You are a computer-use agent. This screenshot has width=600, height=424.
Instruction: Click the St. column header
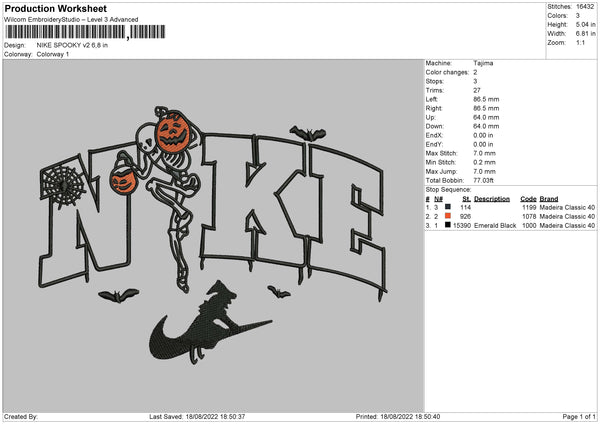tap(466, 199)
